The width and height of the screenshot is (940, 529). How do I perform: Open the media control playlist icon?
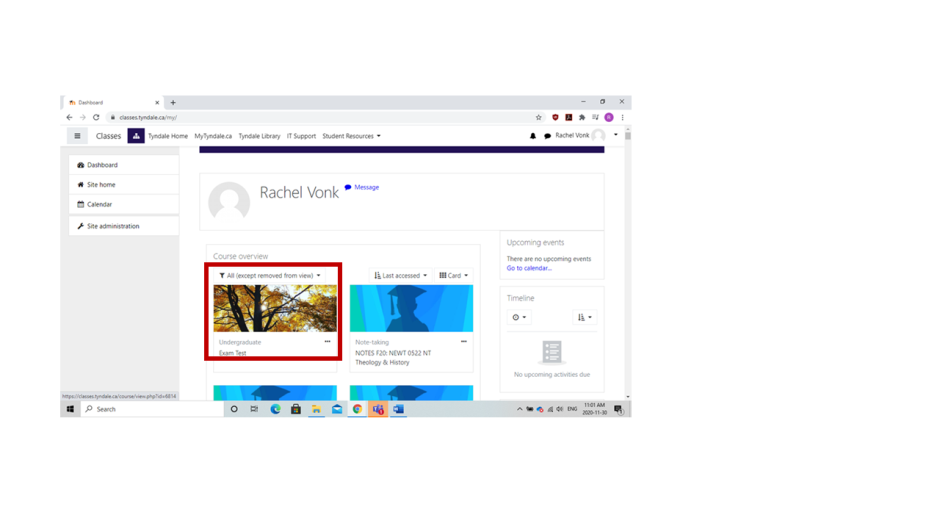(x=595, y=118)
